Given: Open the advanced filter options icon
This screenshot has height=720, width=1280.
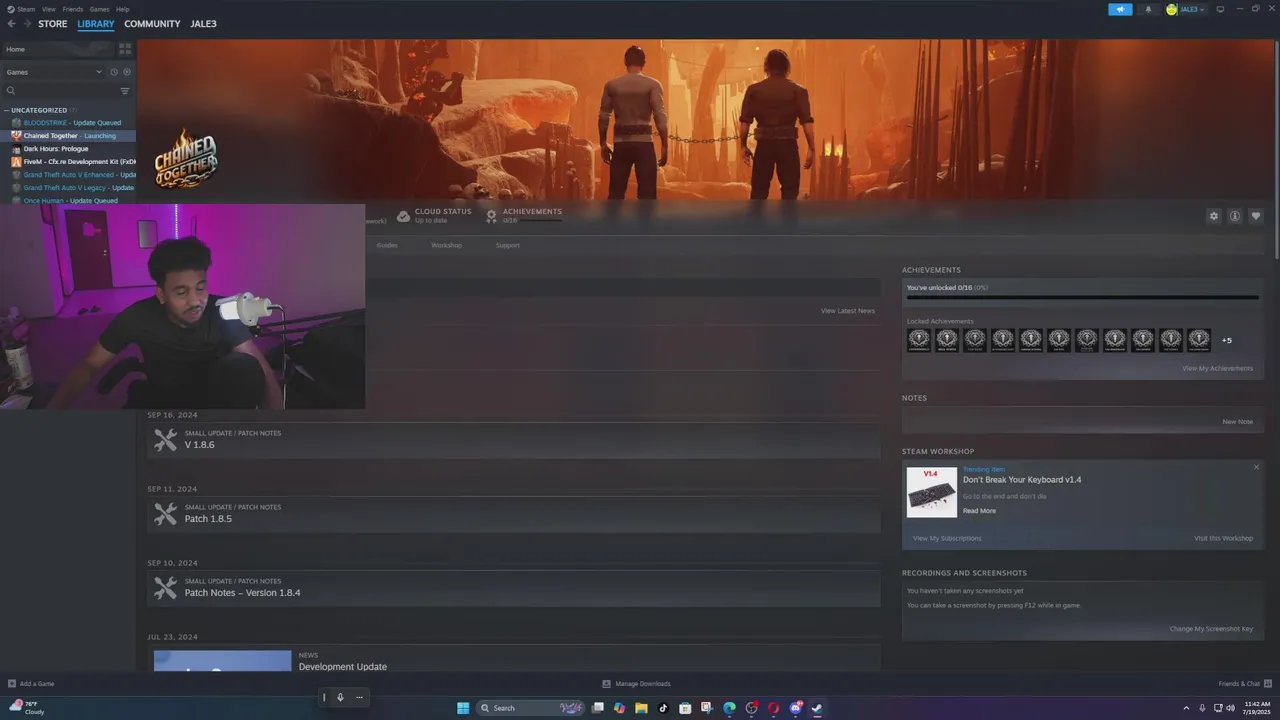Looking at the screenshot, I should 125,91.
